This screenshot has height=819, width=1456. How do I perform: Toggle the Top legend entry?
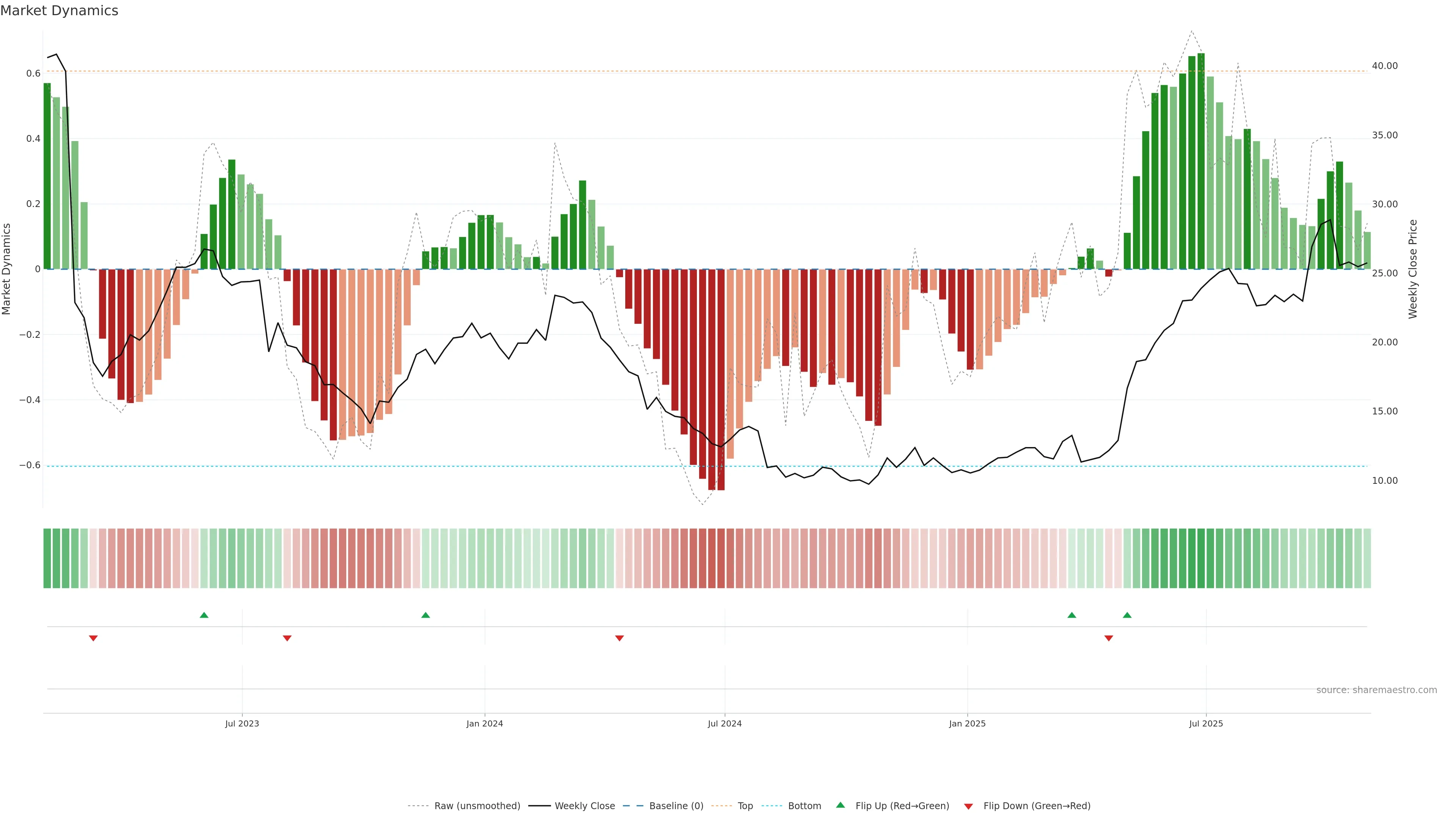[x=745, y=806]
